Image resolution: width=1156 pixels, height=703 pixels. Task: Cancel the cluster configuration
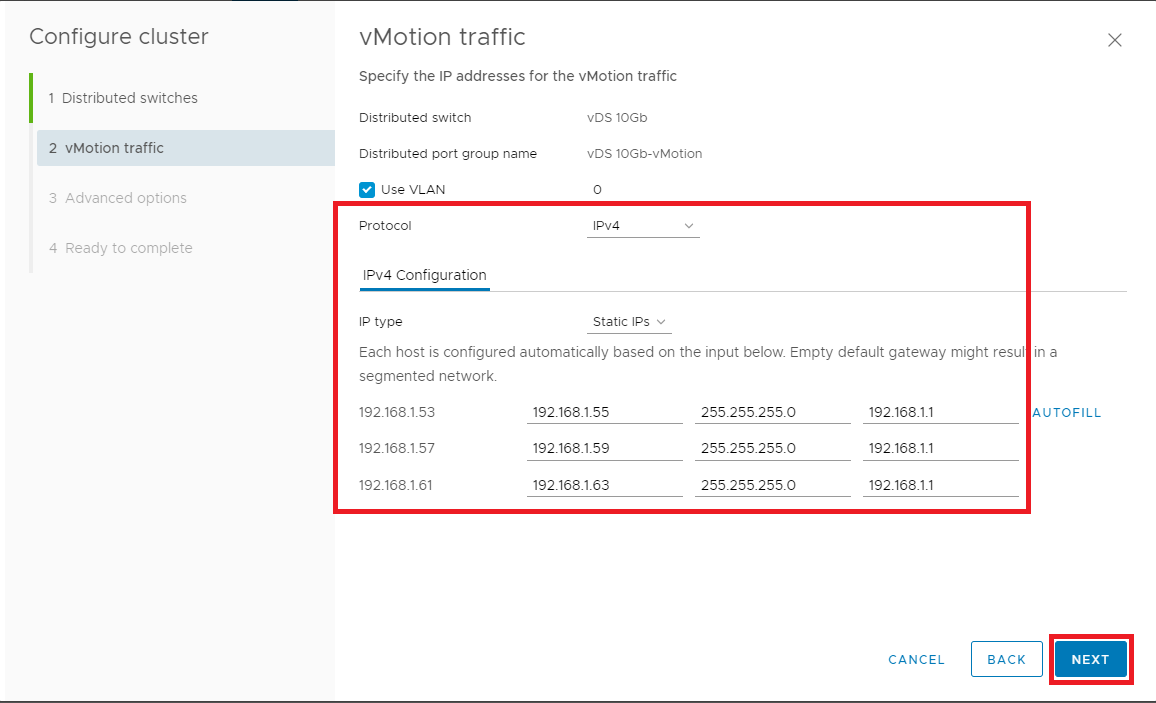[916, 660]
